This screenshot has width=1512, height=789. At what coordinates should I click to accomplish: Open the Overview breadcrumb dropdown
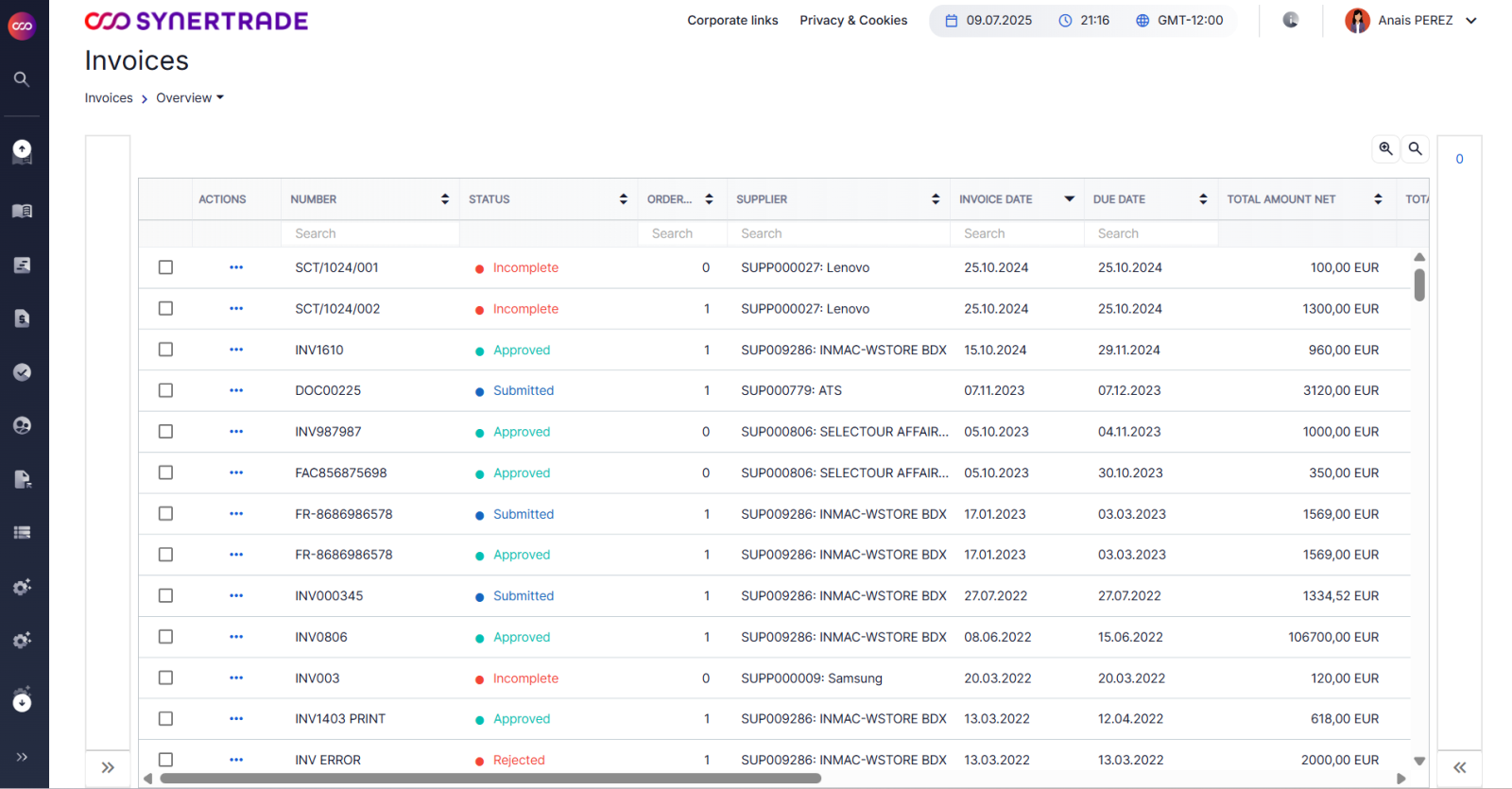tap(190, 97)
